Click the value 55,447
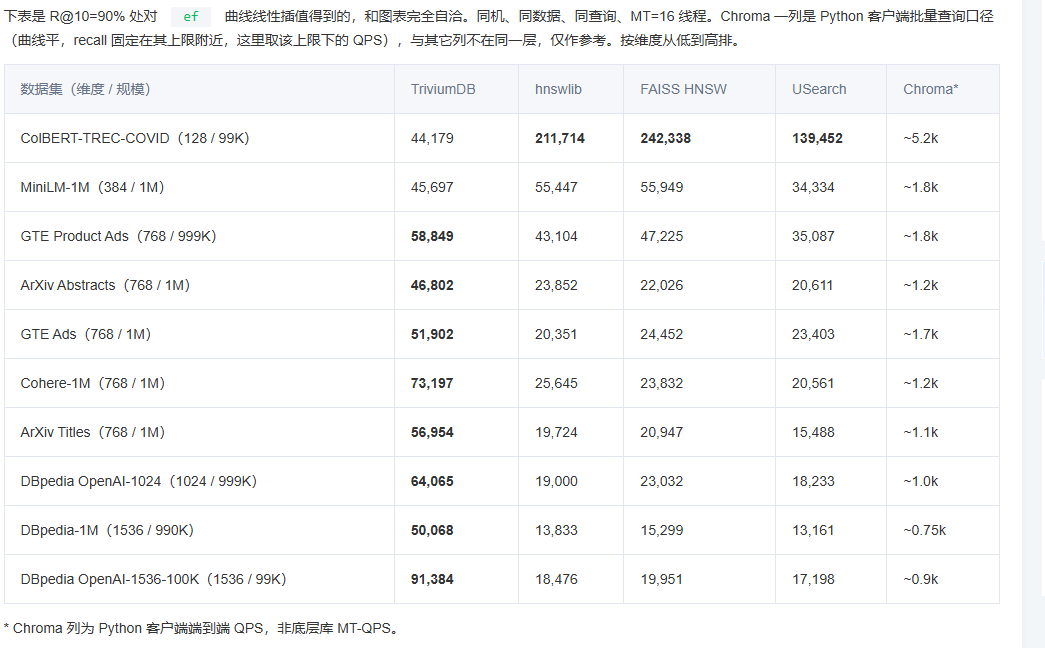This screenshot has height=648, width=1045. pos(556,187)
